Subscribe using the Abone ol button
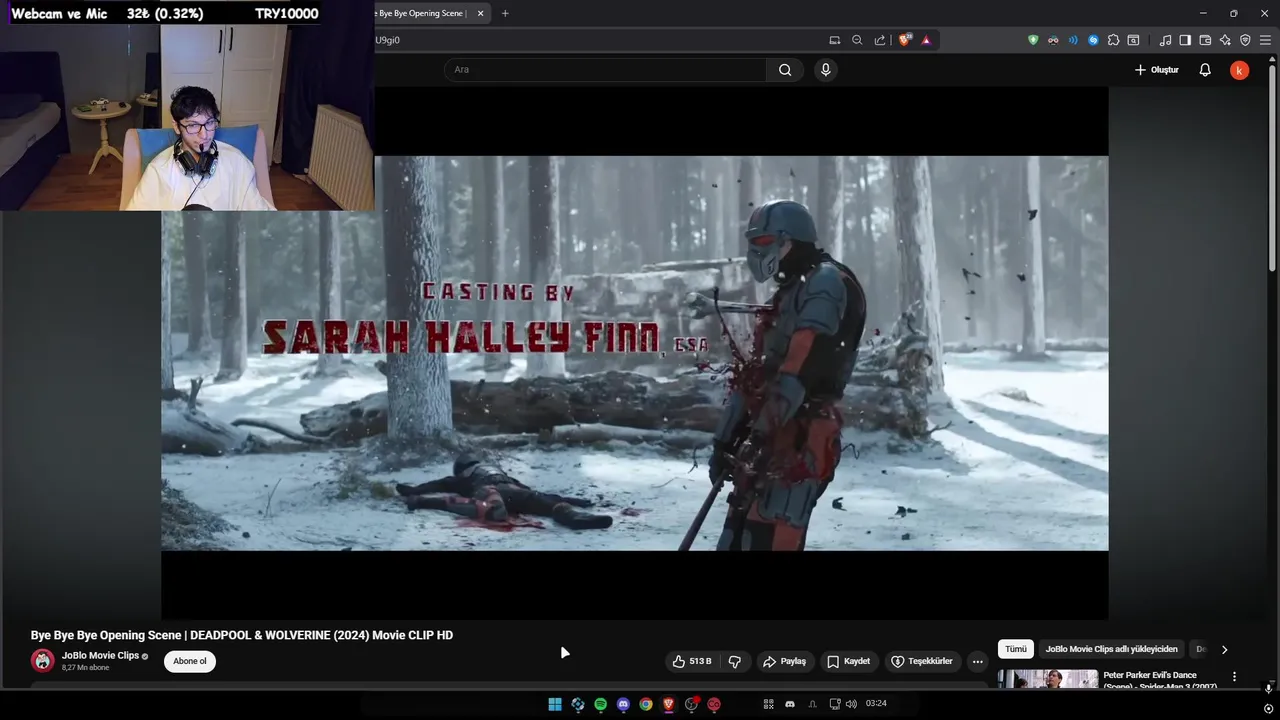This screenshot has height=720, width=1280. tap(190, 661)
